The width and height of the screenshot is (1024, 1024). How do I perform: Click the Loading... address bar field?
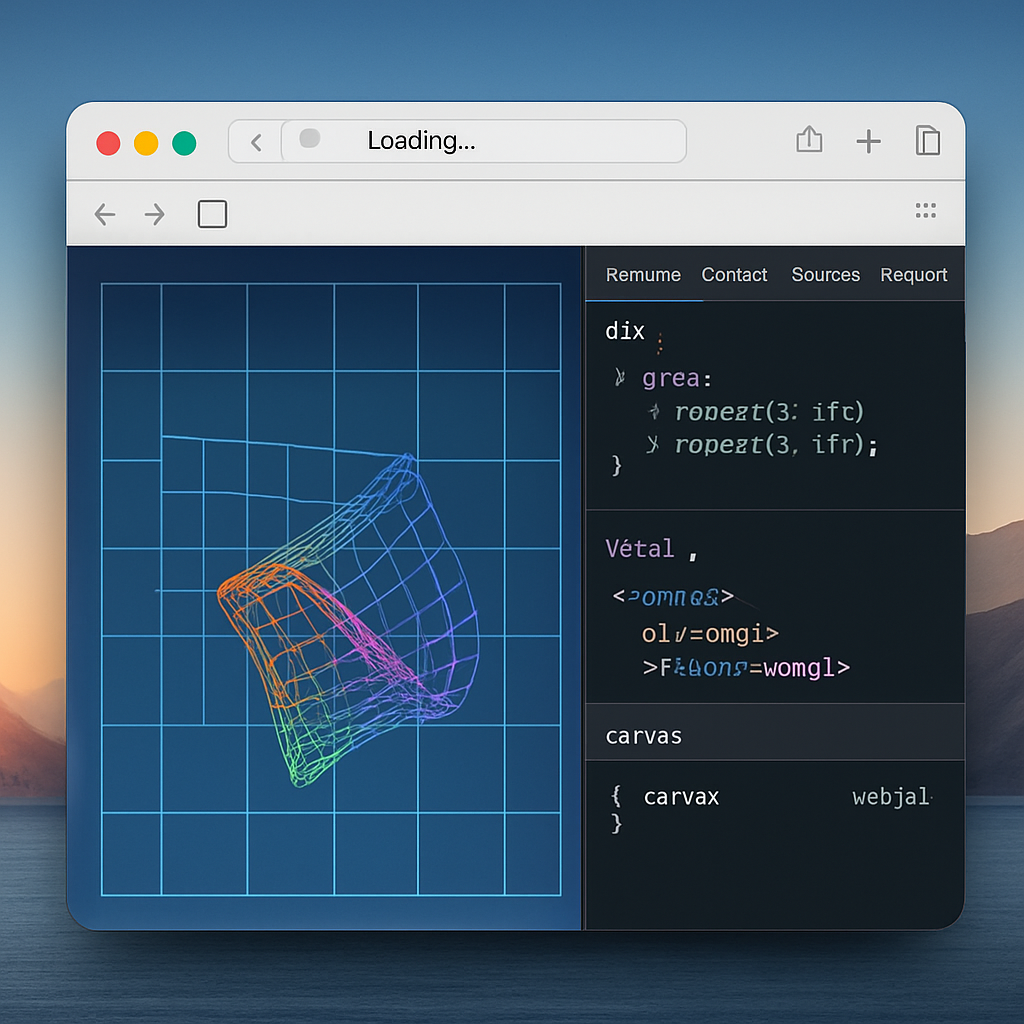[484, 140]
